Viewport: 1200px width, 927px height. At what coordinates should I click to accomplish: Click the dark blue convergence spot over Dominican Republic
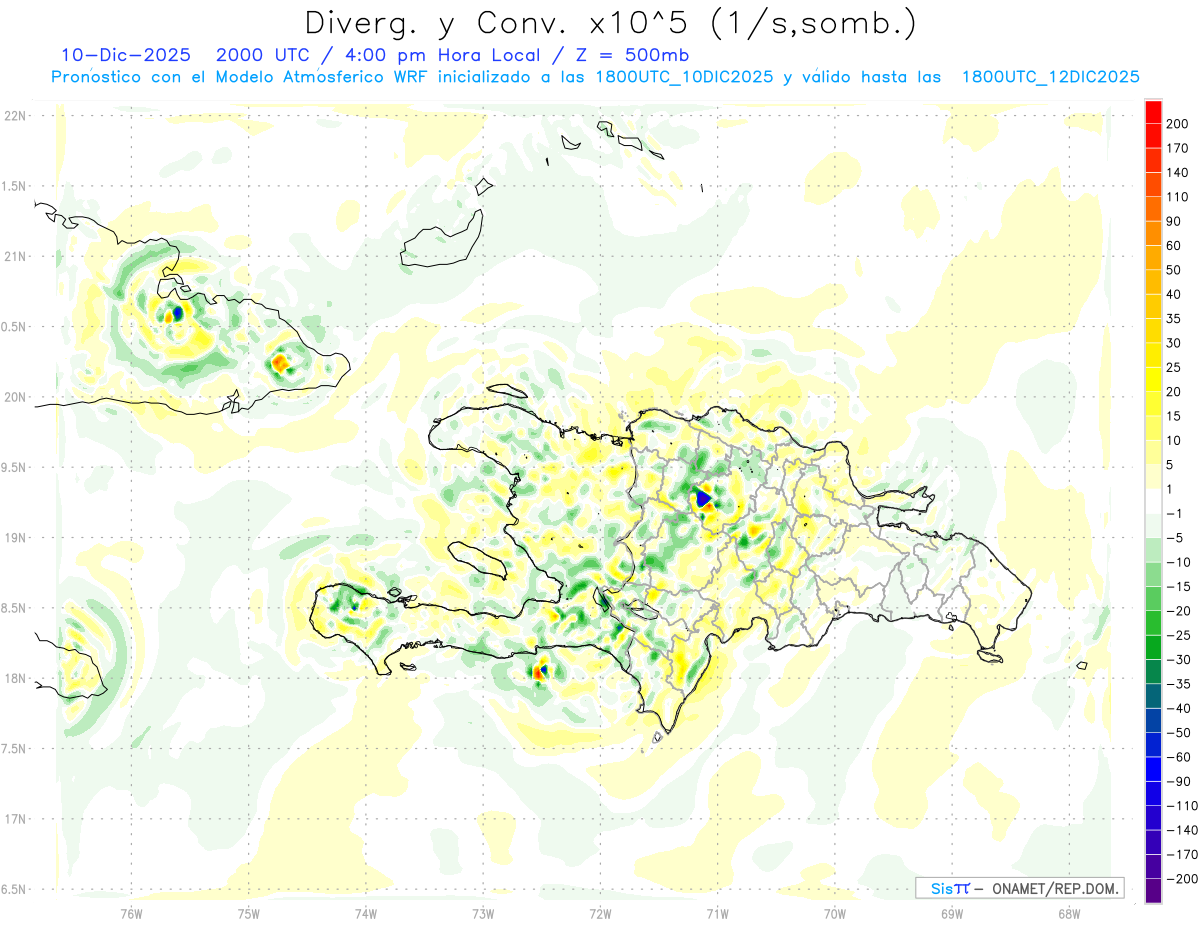click(x=702, y=496)
